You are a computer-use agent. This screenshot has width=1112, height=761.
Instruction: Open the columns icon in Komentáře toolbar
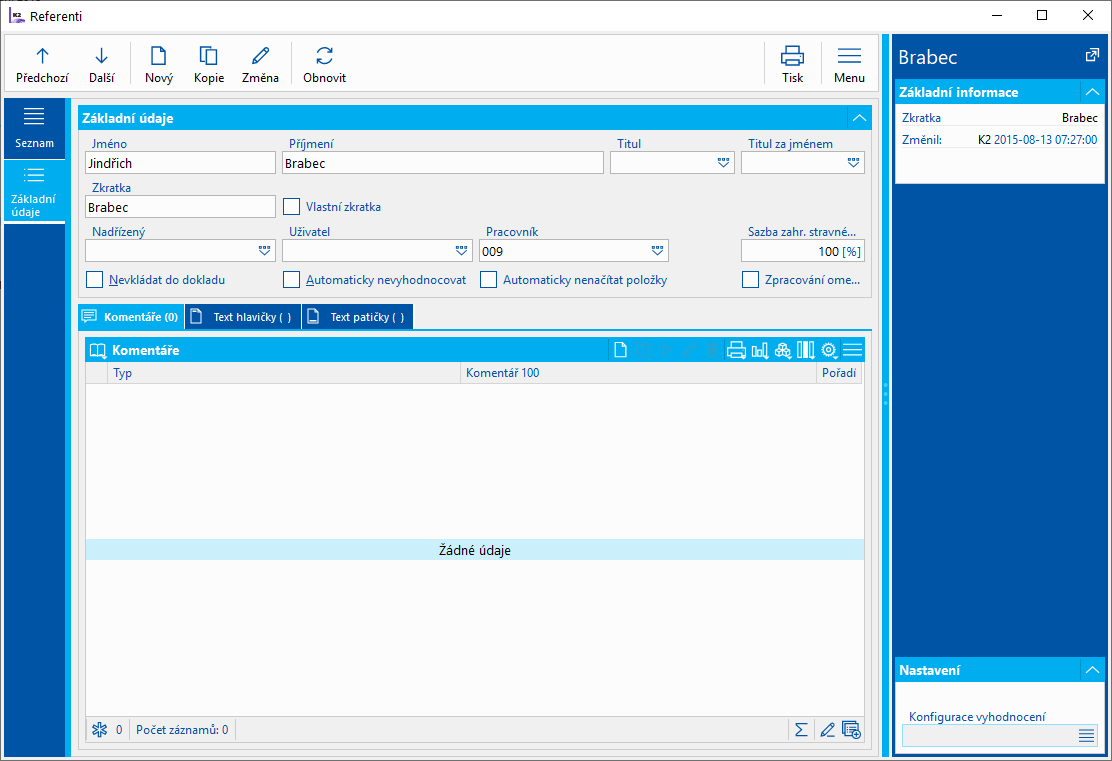[806, 350]
